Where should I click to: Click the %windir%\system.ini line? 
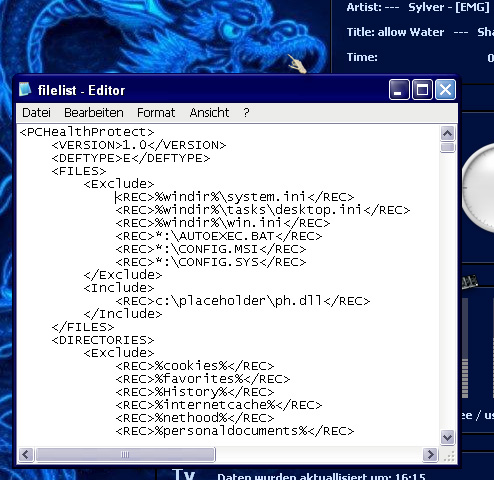[x=234, y=197]
